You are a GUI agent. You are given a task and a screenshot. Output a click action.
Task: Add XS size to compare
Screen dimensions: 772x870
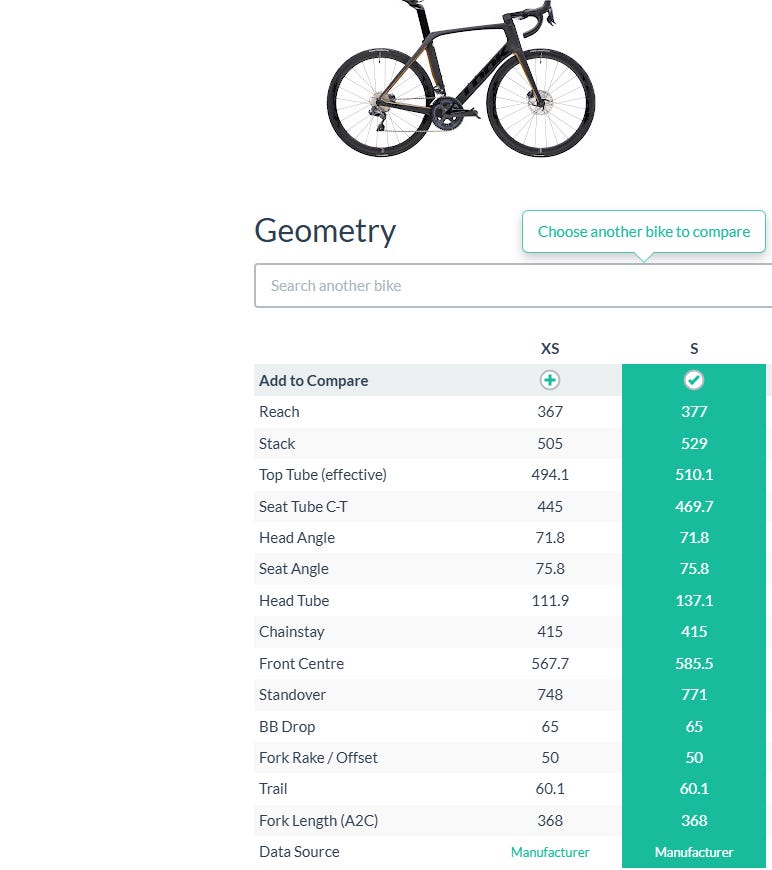[x=549, y=380]
